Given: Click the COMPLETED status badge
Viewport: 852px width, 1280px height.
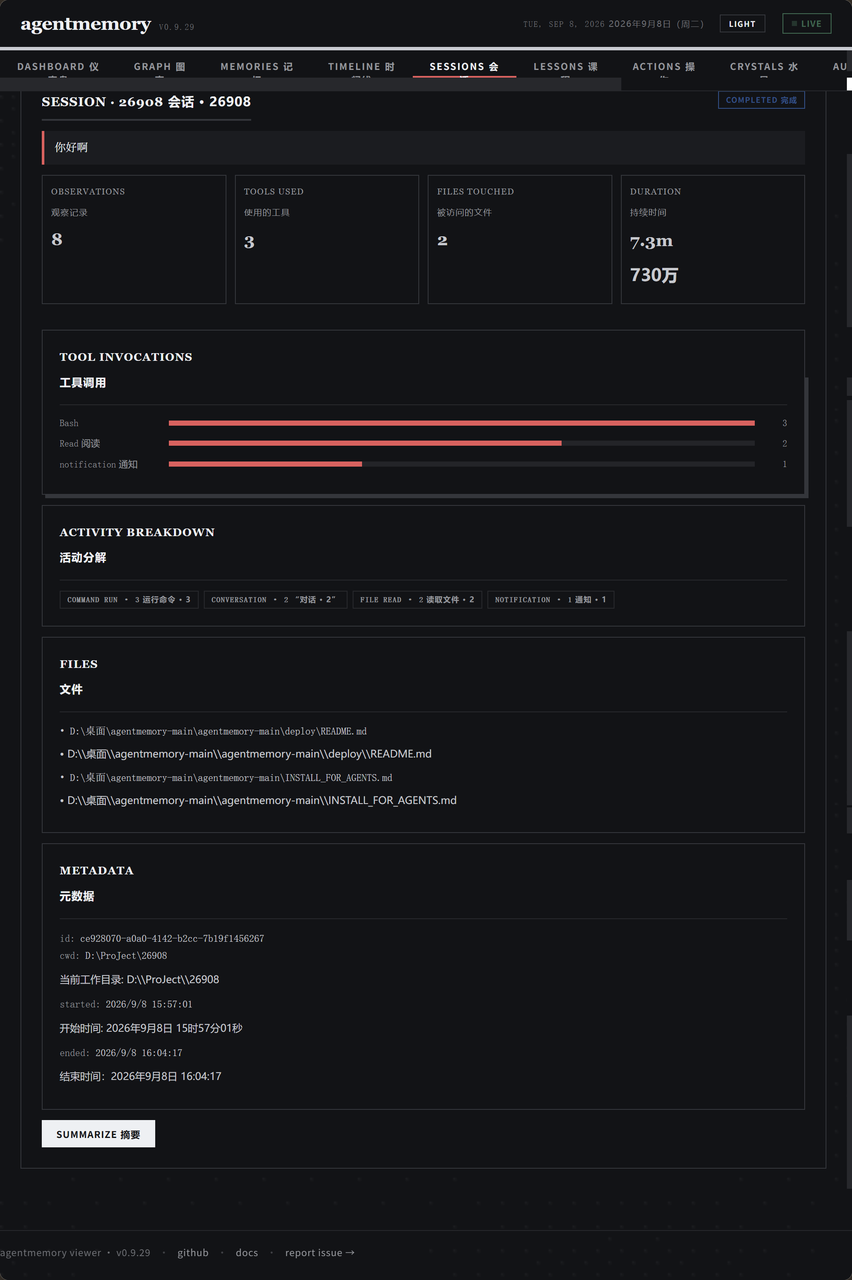Looking at the screenshot, I should click(x=761, y=100).
